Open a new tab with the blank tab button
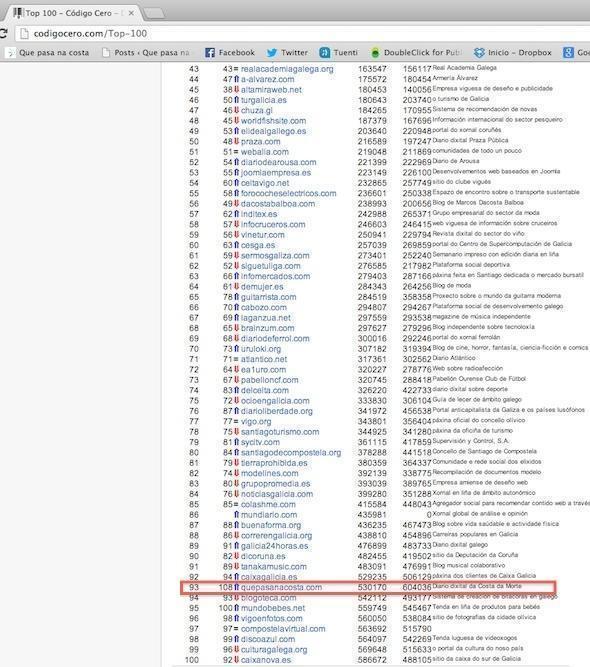 (x=154, y=14)
